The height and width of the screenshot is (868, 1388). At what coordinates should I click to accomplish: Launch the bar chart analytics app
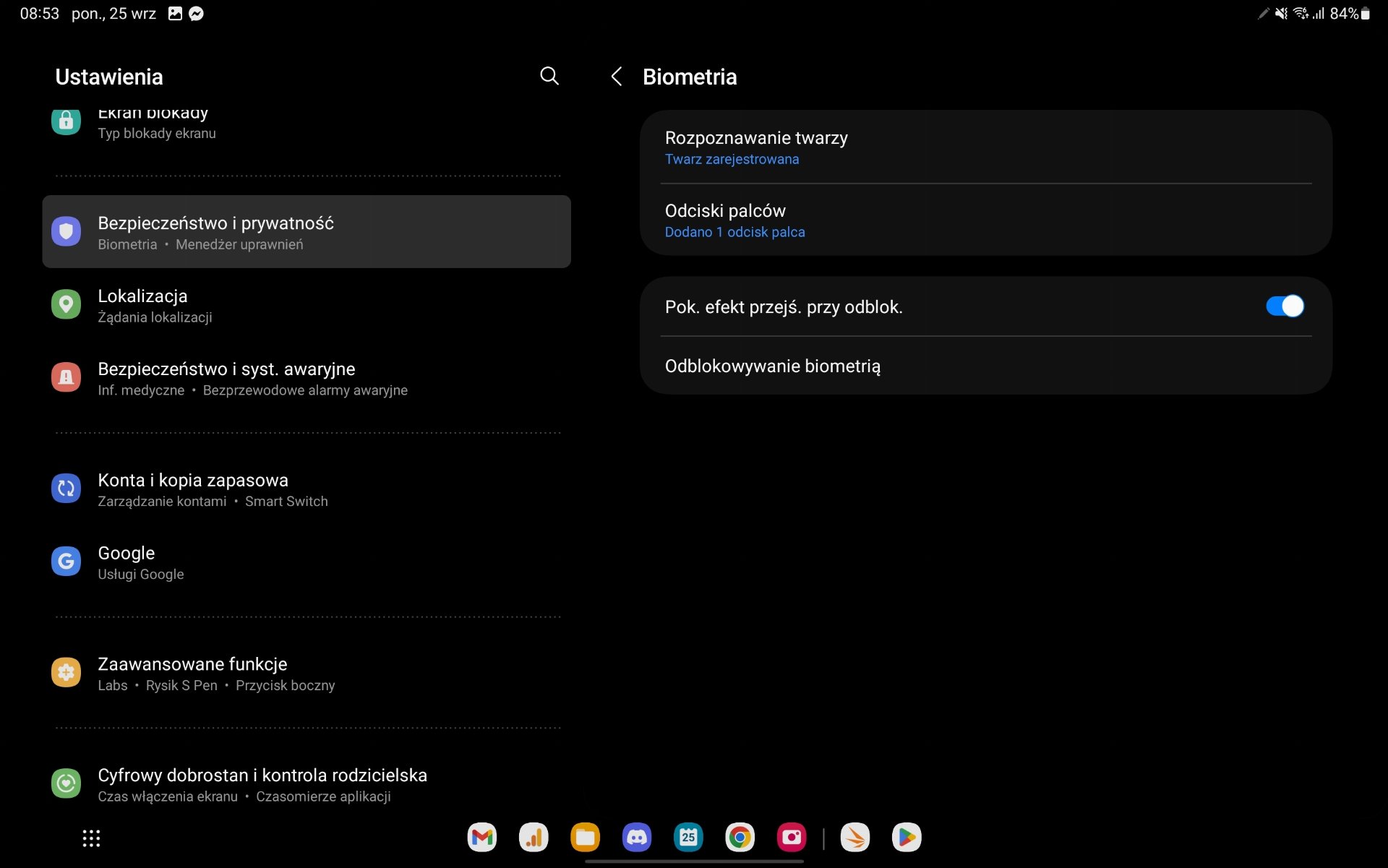[x=534, y=838]
